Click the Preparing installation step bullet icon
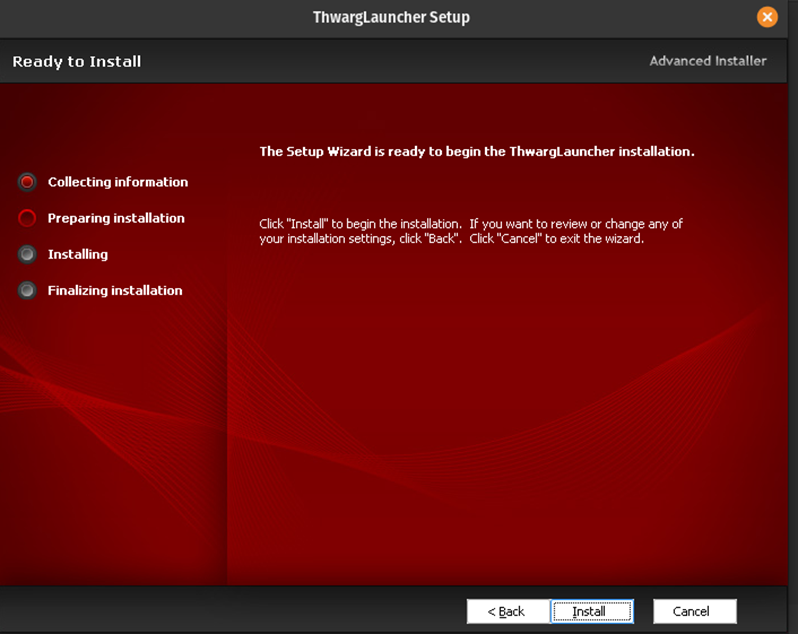 coord(27,218)
